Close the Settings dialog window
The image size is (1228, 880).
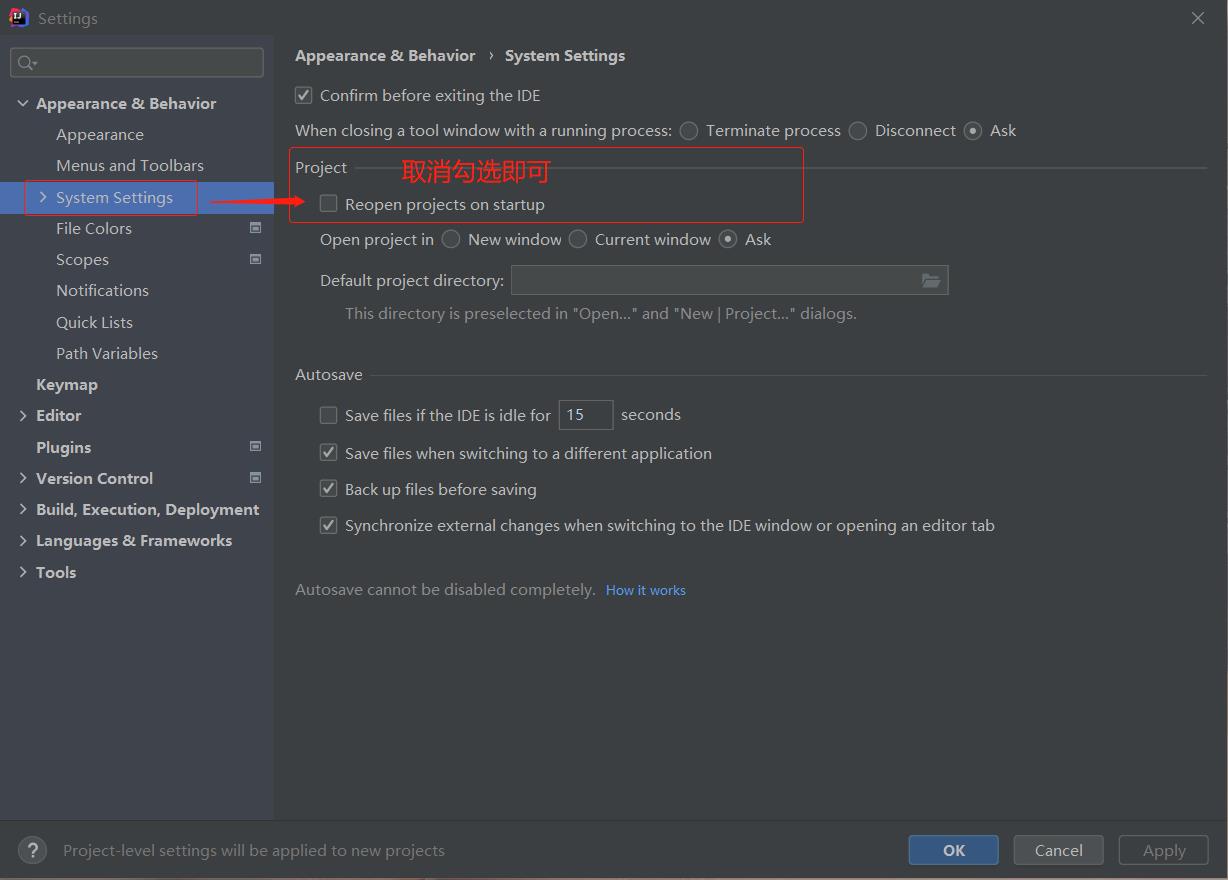click(1198, 18)
